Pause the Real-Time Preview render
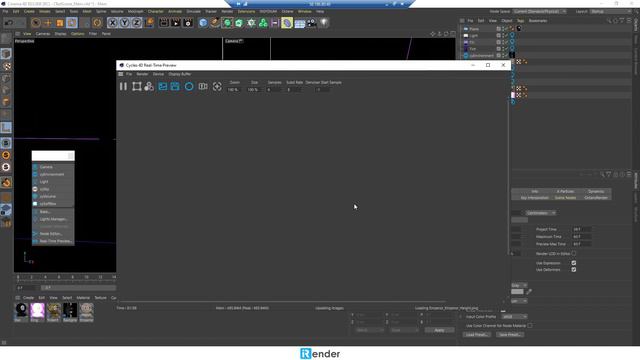This screenshot has width=640, height=360. tap(123, 86)
